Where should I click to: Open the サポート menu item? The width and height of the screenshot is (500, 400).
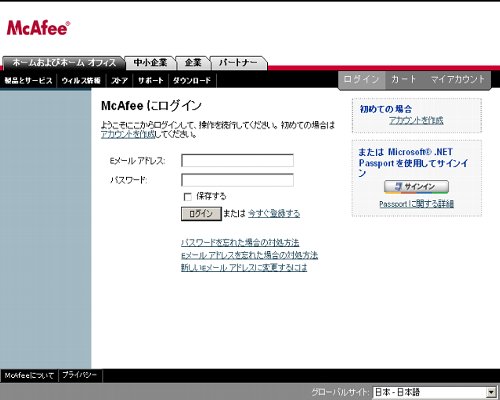pyautogui.click(x=151, y=80)
